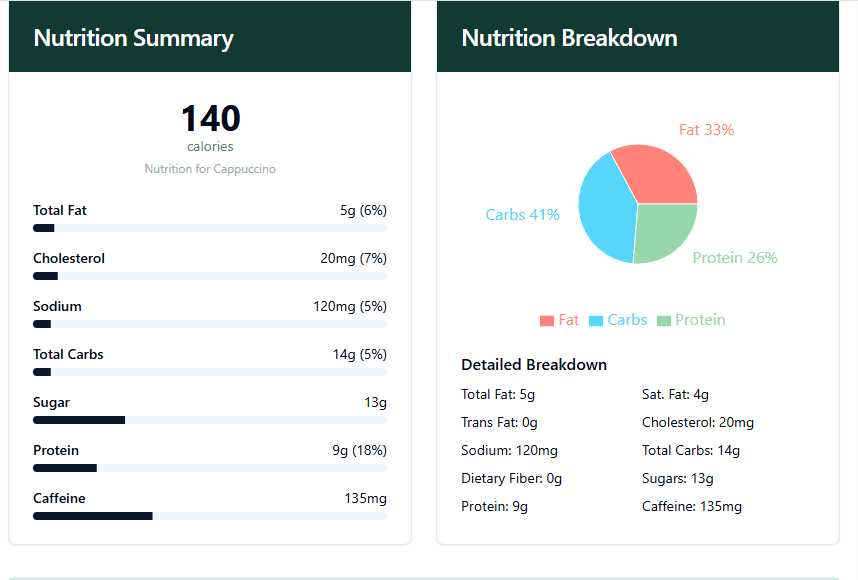Toggle Carbs visibility via its legend entry
858x580 pixels.
[x=616, y=320]
